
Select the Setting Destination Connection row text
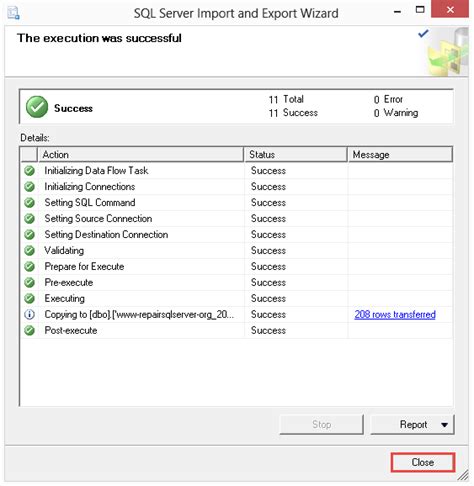click(106, 235)
